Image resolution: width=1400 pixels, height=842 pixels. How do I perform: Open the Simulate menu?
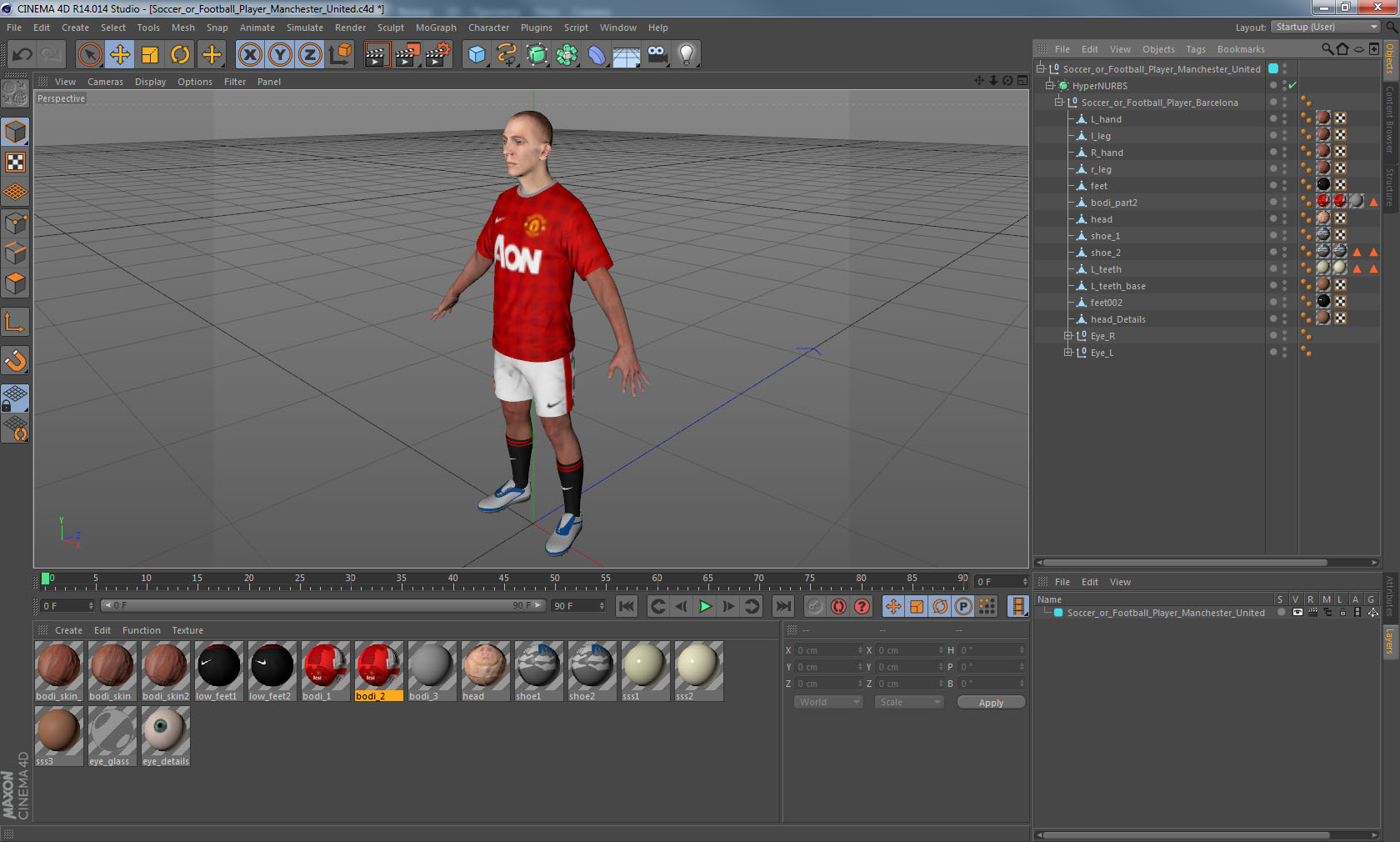[x=305, y=28]
